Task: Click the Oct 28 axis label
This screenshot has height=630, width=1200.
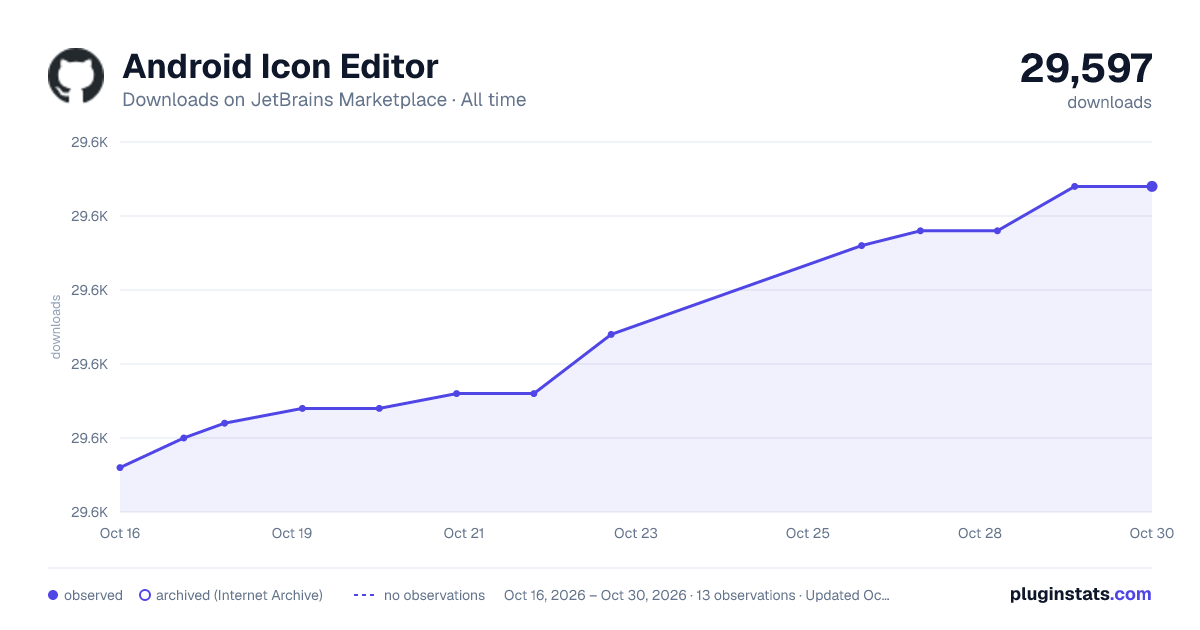Action: pos(980,533)
